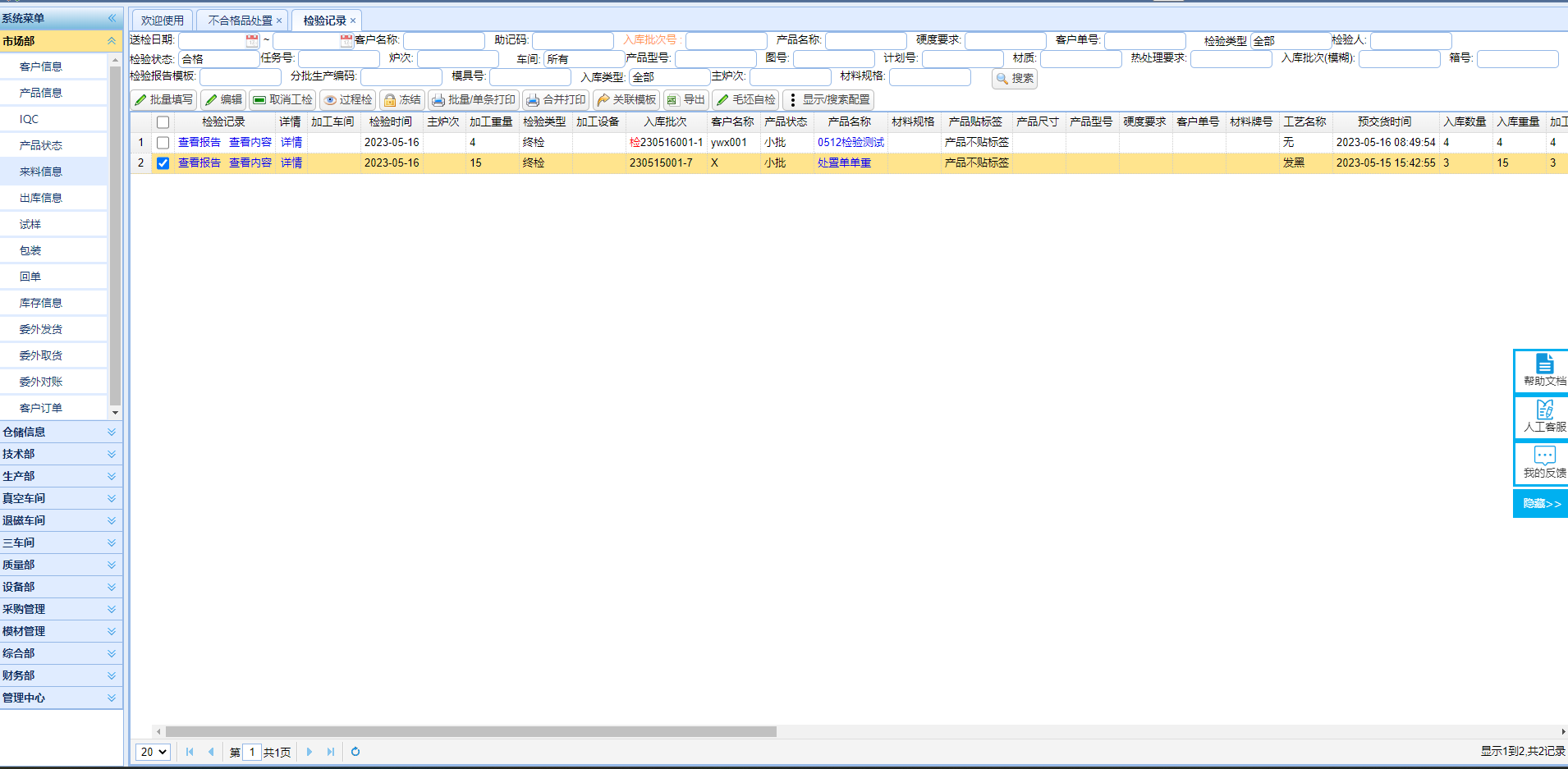
Task: Open the 帮助文档 help panel
Action: pos(1543,370)
